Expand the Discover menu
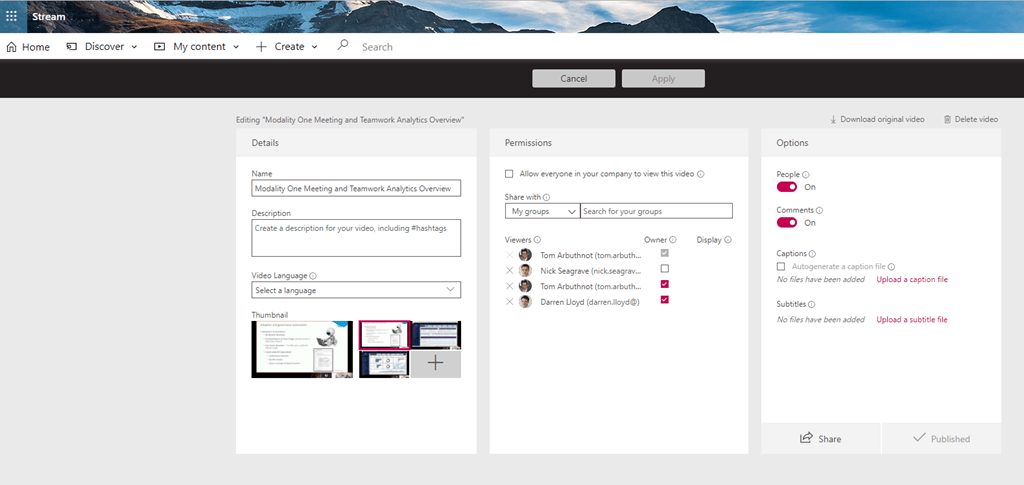This screenshot has width=1024, height=485. pyautogui.click(x=103, y=46)
